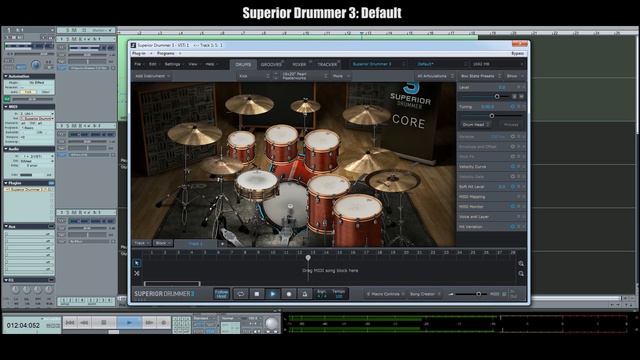Select the kick drum on the kit

[287, 206]
